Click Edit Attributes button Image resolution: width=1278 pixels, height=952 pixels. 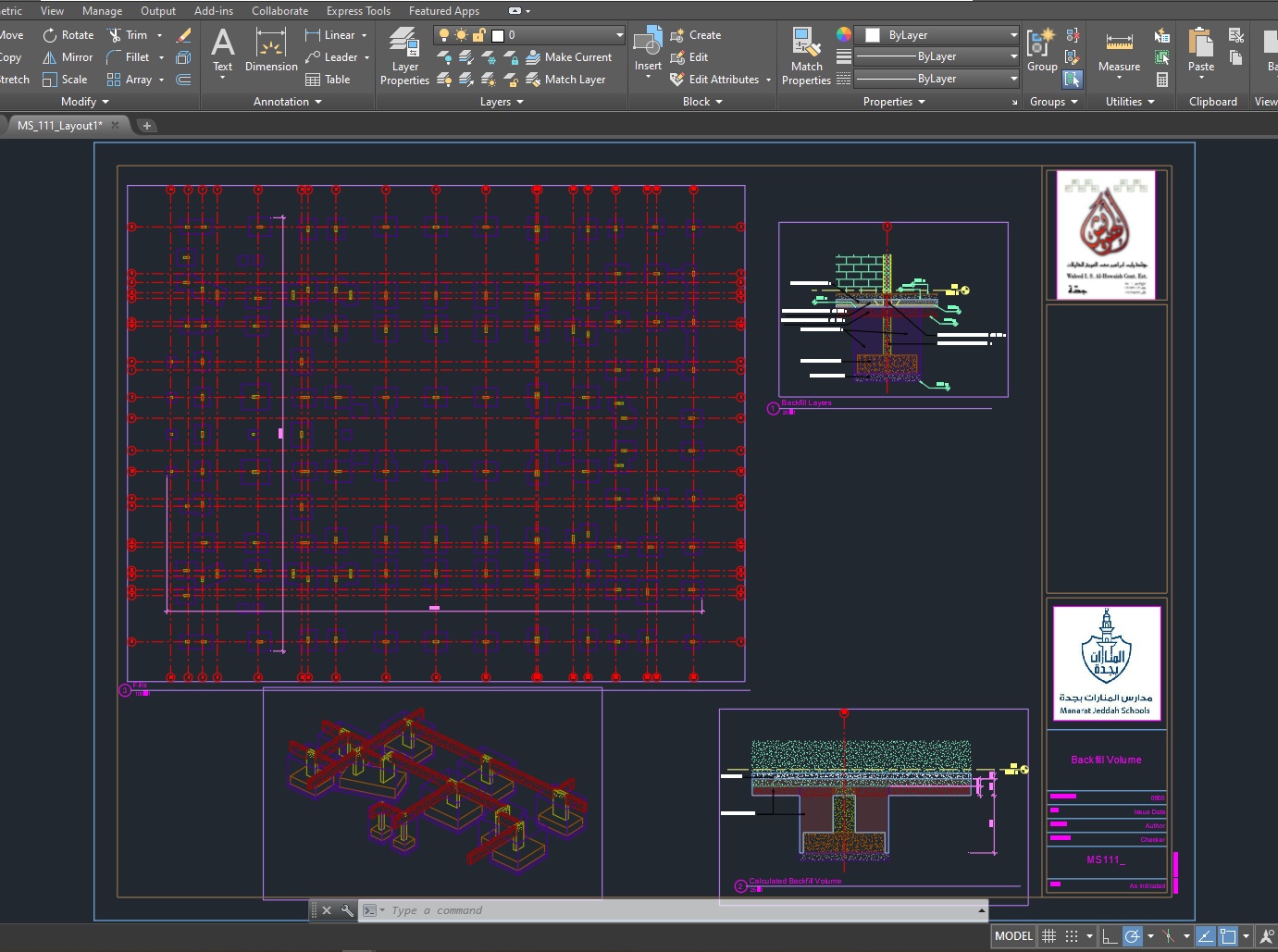tap(714, 80)
